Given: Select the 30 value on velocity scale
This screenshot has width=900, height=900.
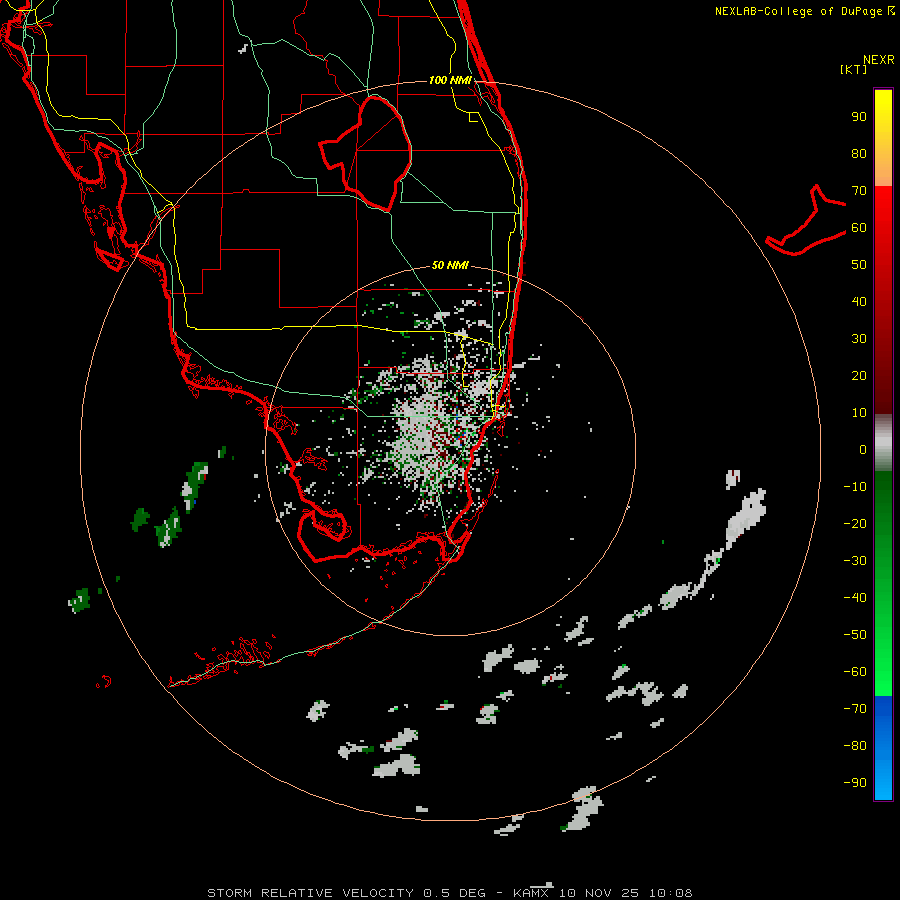Looking at the screenshot, I should coord(859,339).
